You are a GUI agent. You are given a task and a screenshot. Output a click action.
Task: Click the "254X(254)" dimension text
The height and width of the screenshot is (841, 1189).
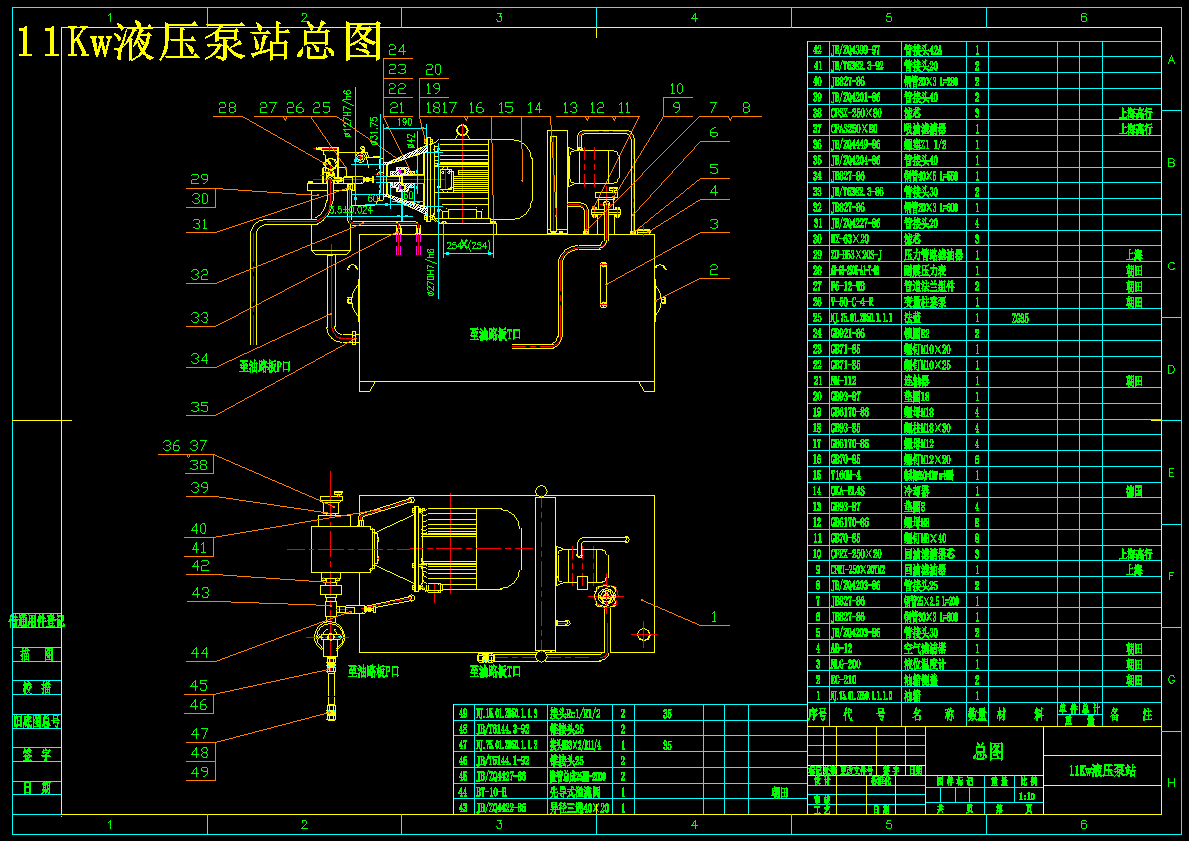pos(468,245)
